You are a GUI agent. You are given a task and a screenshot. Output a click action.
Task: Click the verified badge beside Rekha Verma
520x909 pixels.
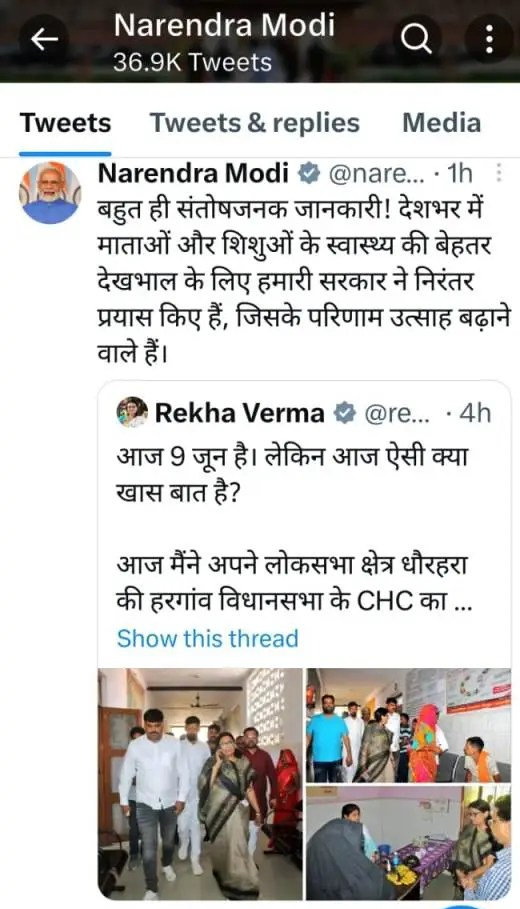click(345, 413)
